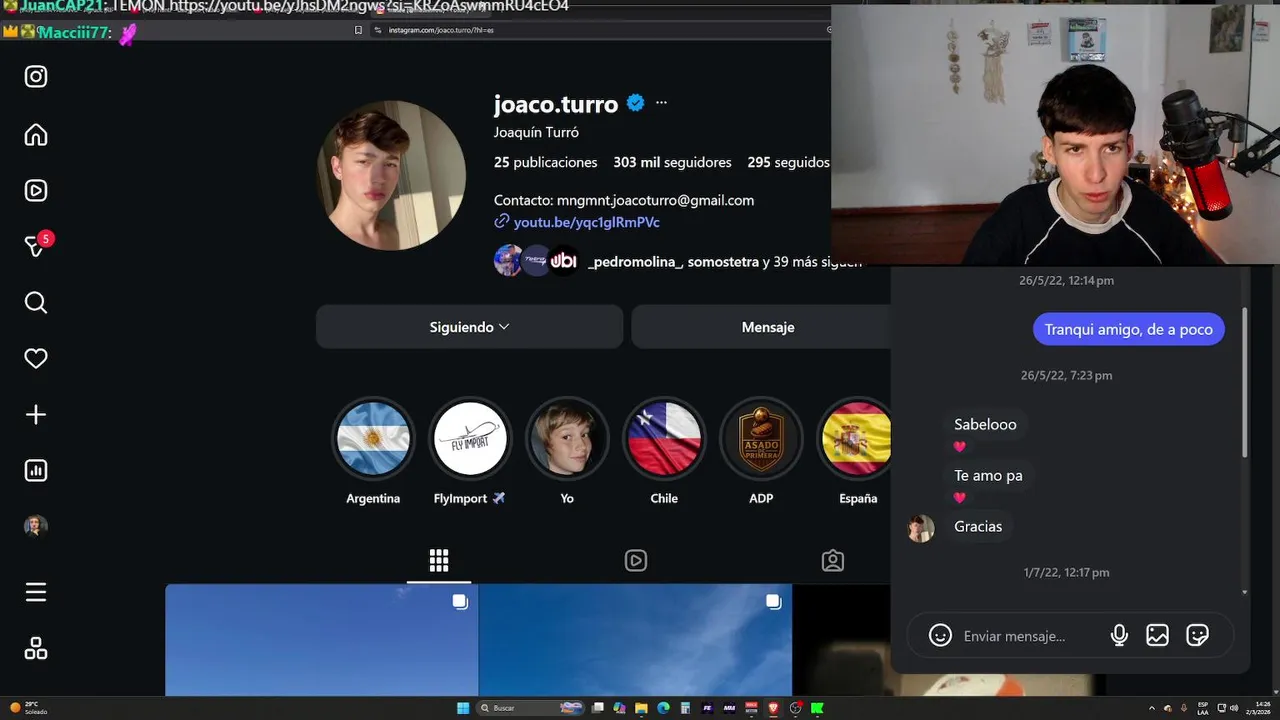
Task: Open the Argentina story highlight
Action: click(373, 438)
